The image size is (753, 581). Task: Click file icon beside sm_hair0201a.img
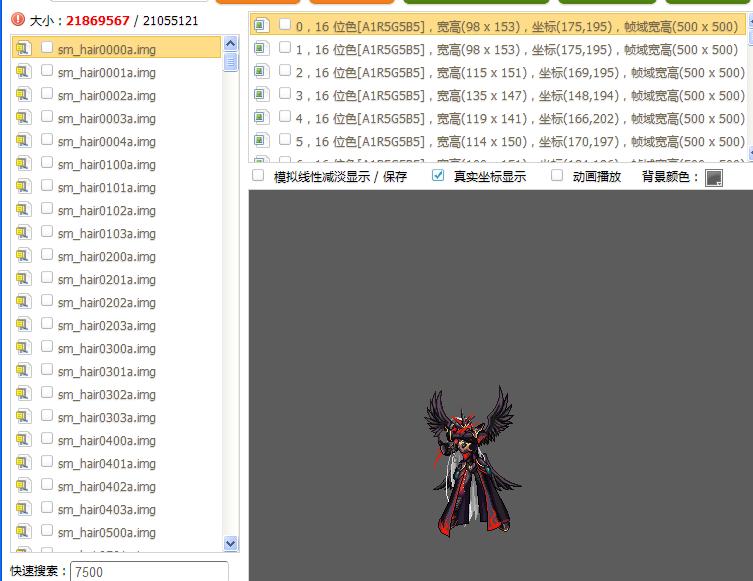click(x=23, y=278)
